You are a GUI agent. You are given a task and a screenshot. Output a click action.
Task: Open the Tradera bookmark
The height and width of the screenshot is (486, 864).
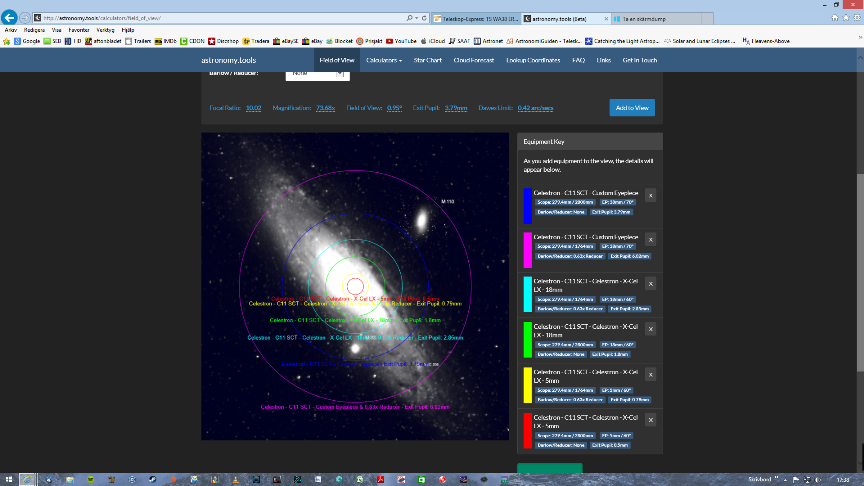pos(256,41)
